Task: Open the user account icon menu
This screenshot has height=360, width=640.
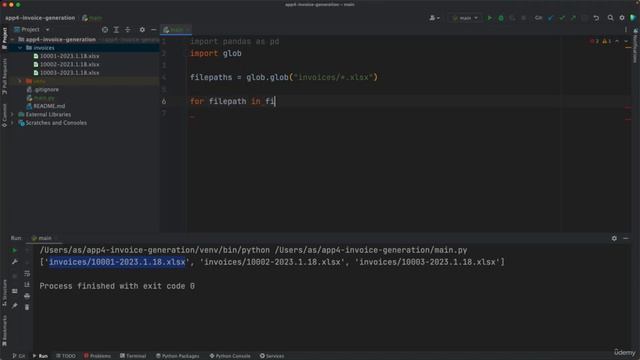Action: coord(434,18)
